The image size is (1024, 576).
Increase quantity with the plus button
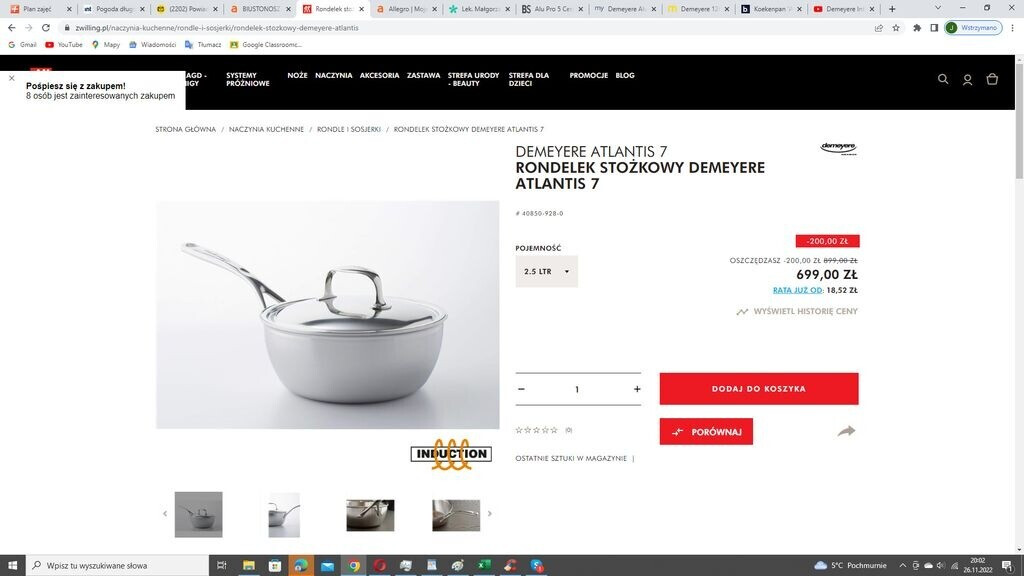point(637,389)
